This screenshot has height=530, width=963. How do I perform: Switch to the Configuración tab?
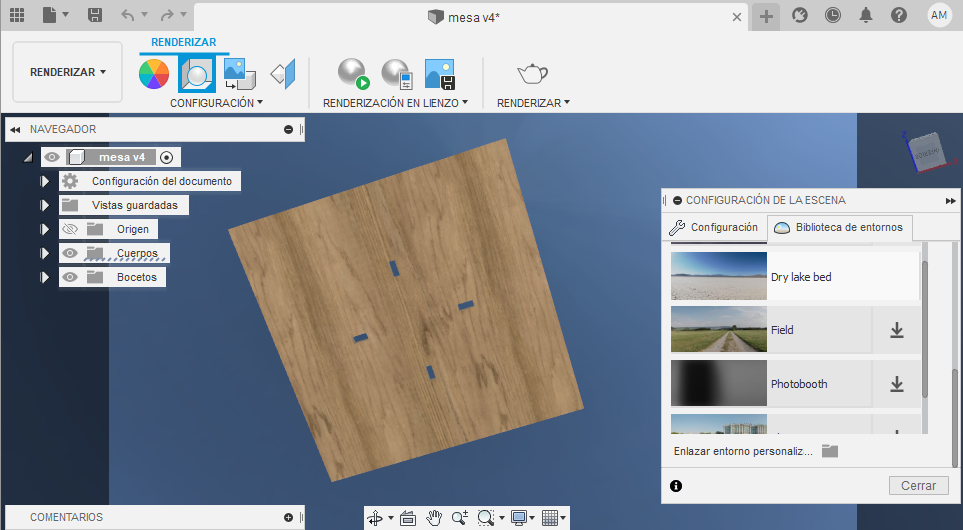pyautogui.click(x=715, y=227)
